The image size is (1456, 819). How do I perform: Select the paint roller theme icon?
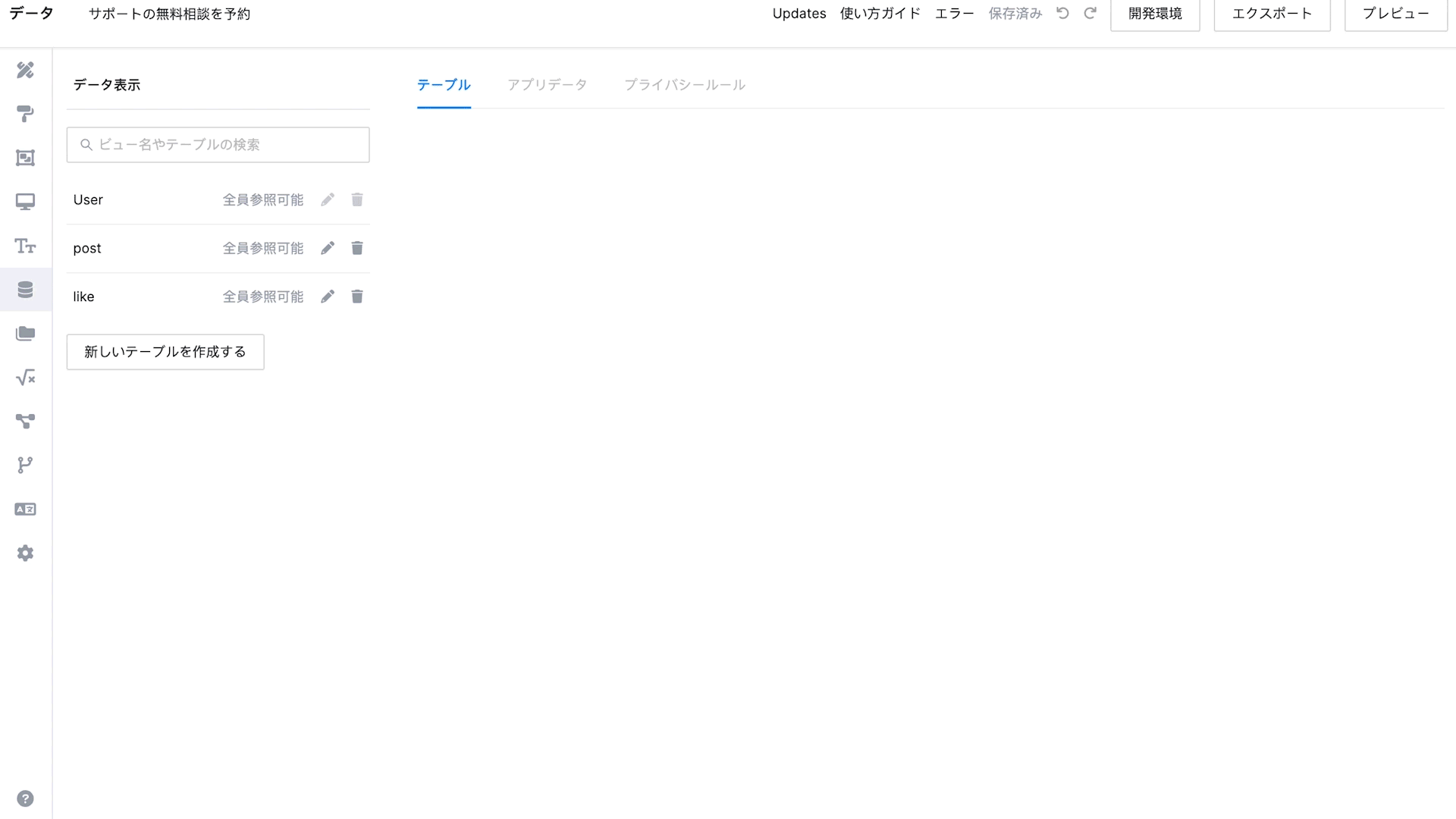pyautogui.click(x=25, y=114)
